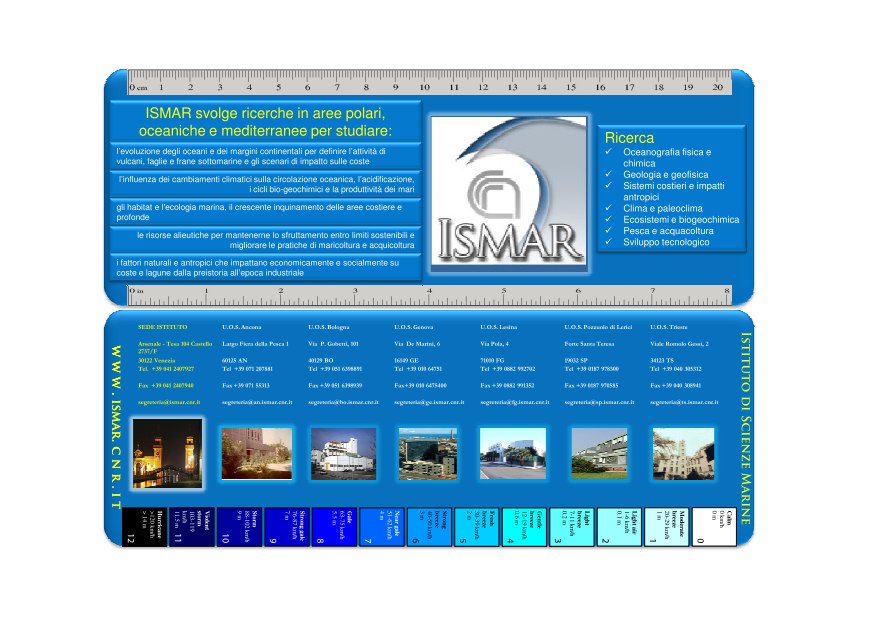Select 'Ecosistemi e biogeochimica' list item
This screenshot has height=620, width=877.
pyautogui.click(x=681, y=220)
